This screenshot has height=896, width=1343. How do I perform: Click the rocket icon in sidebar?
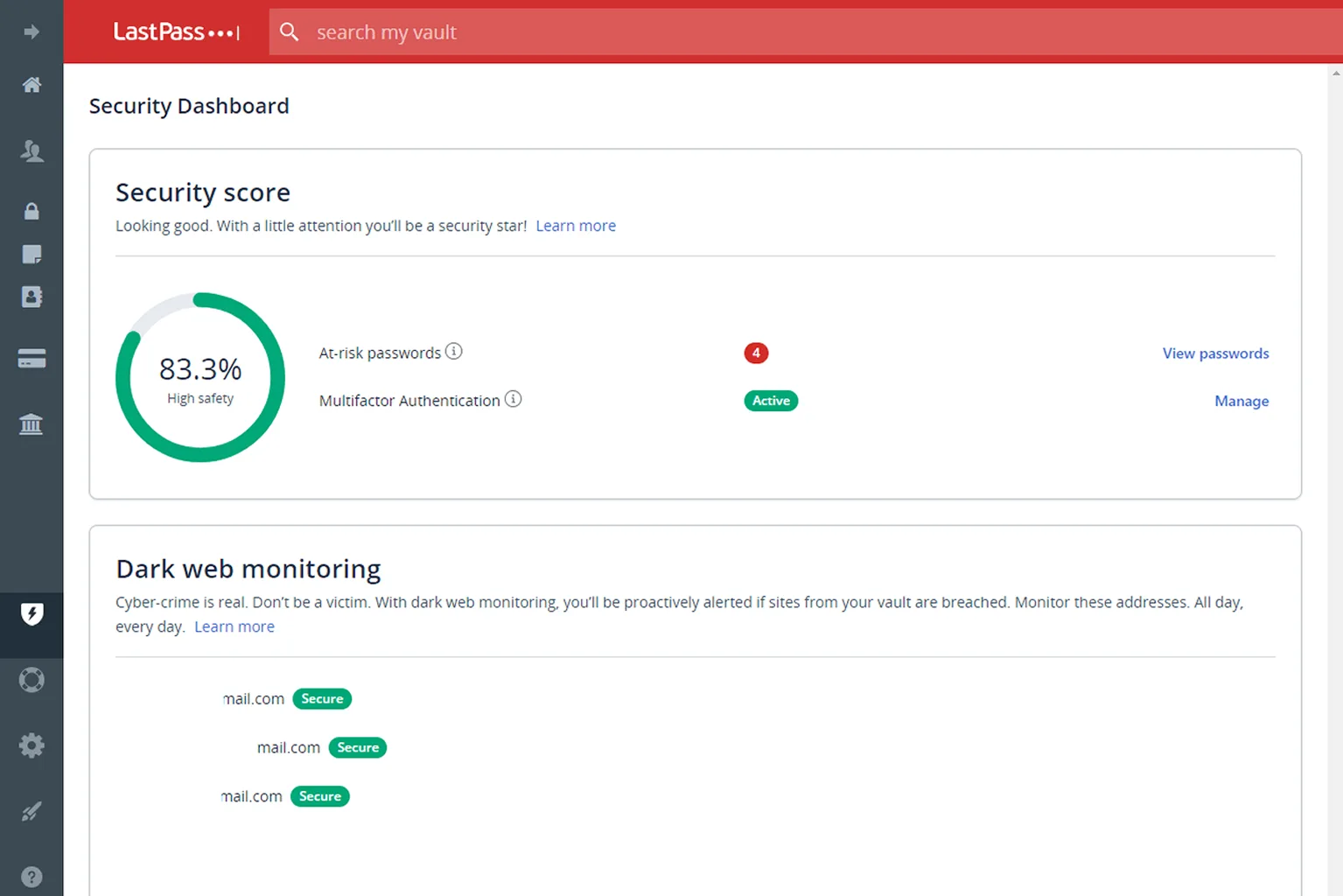31,811
